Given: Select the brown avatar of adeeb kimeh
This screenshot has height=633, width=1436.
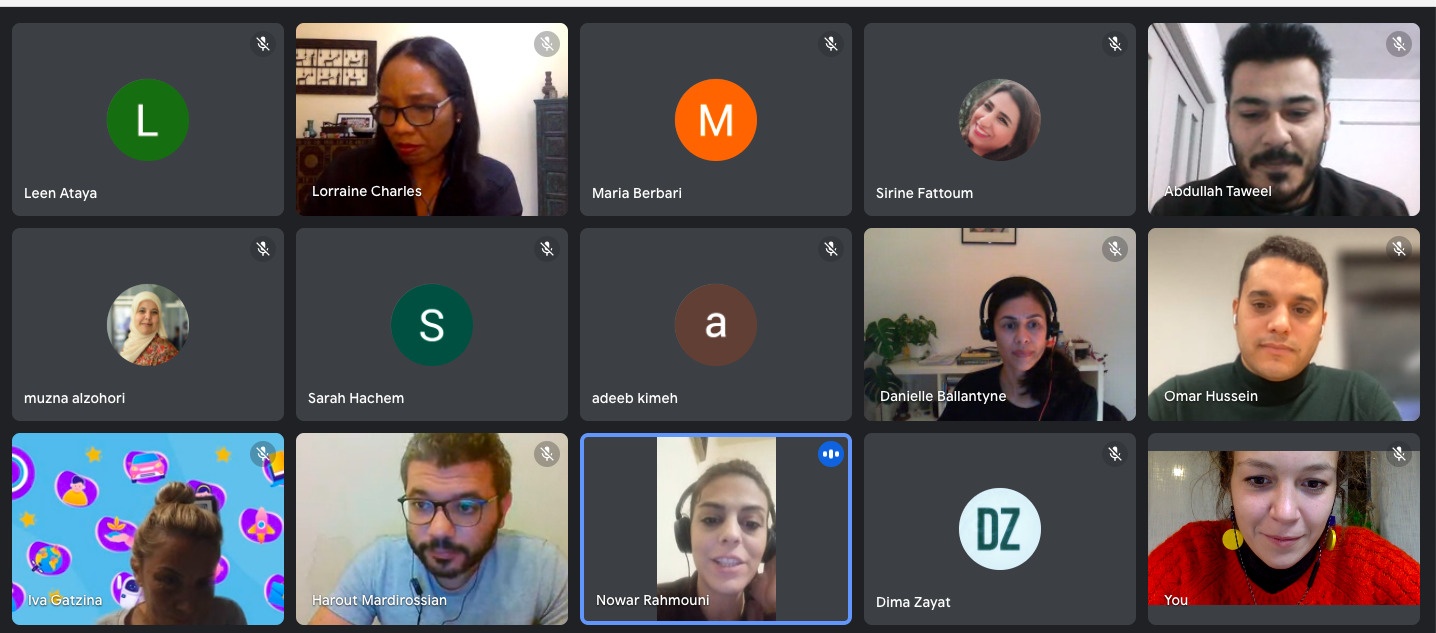Looking at the screenshot, I should coord(716,325).
